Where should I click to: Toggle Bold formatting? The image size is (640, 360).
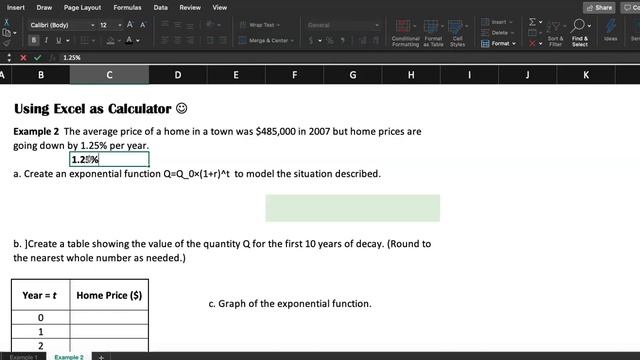click(x=34, y=40)
